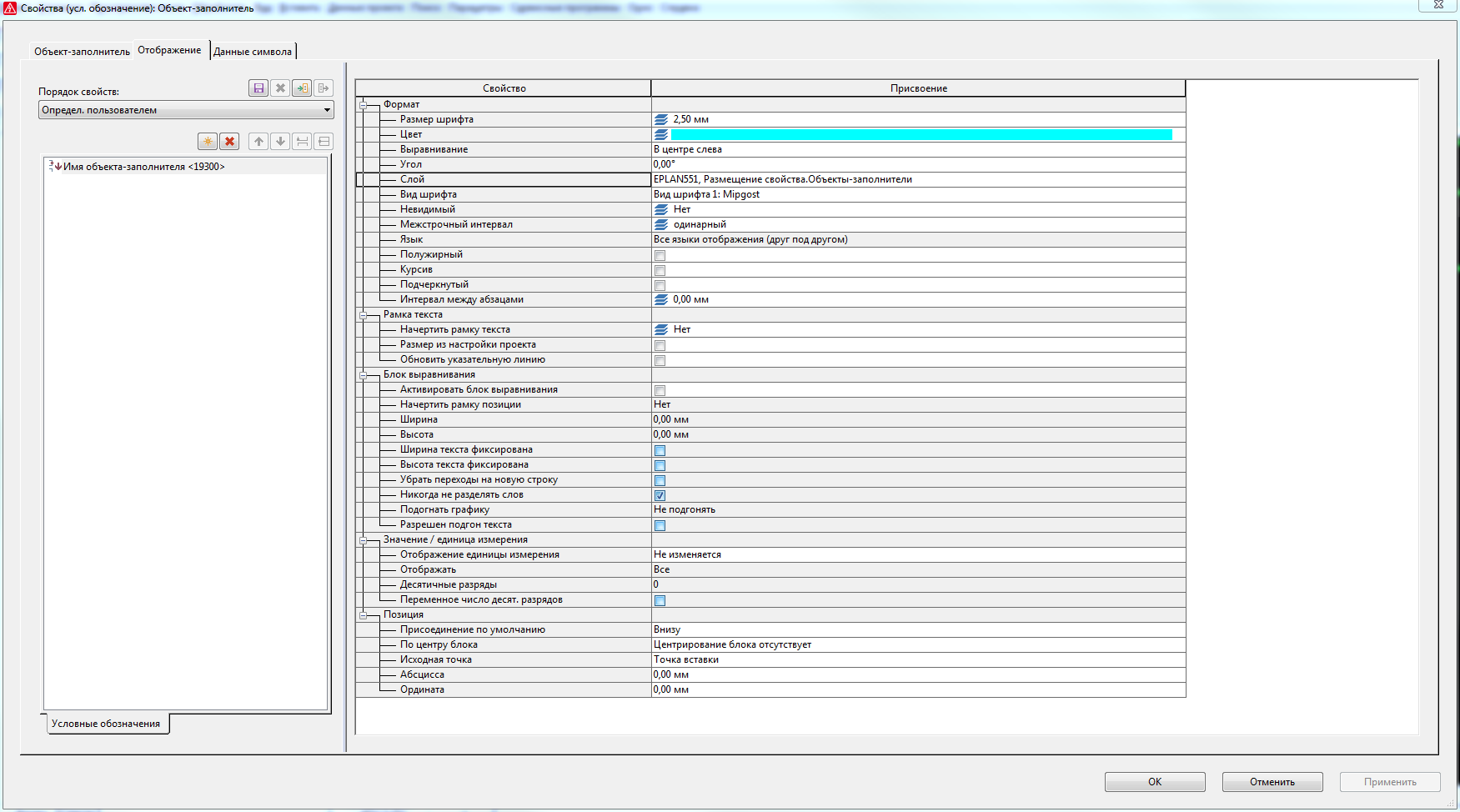The image size is (1460, 812).
Task: Click the undock property icon
Action: click(x=324, y=142)
